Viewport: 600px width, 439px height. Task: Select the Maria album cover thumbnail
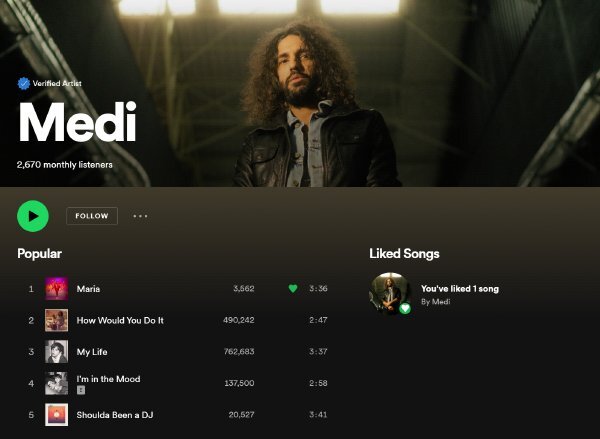[x=57, y=289]
